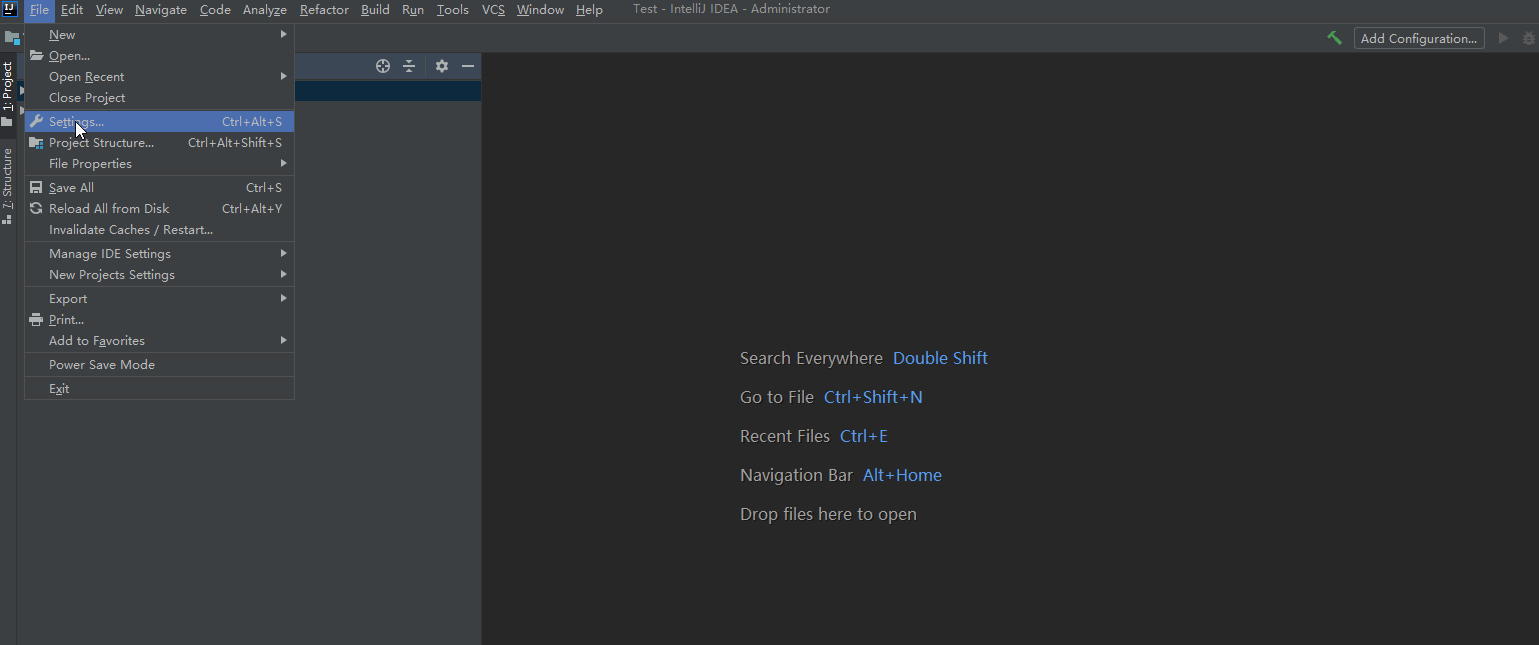Open the Build menu
The height and width of the screenshot is (645, 1539).
(375, 10)
